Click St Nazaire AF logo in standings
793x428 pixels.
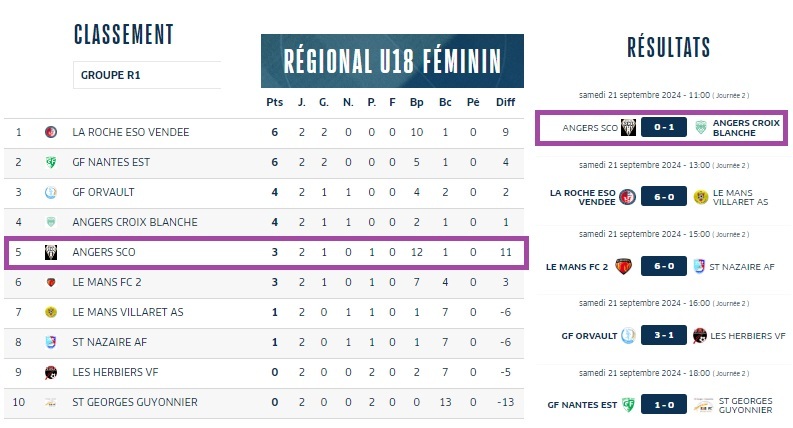51,342
